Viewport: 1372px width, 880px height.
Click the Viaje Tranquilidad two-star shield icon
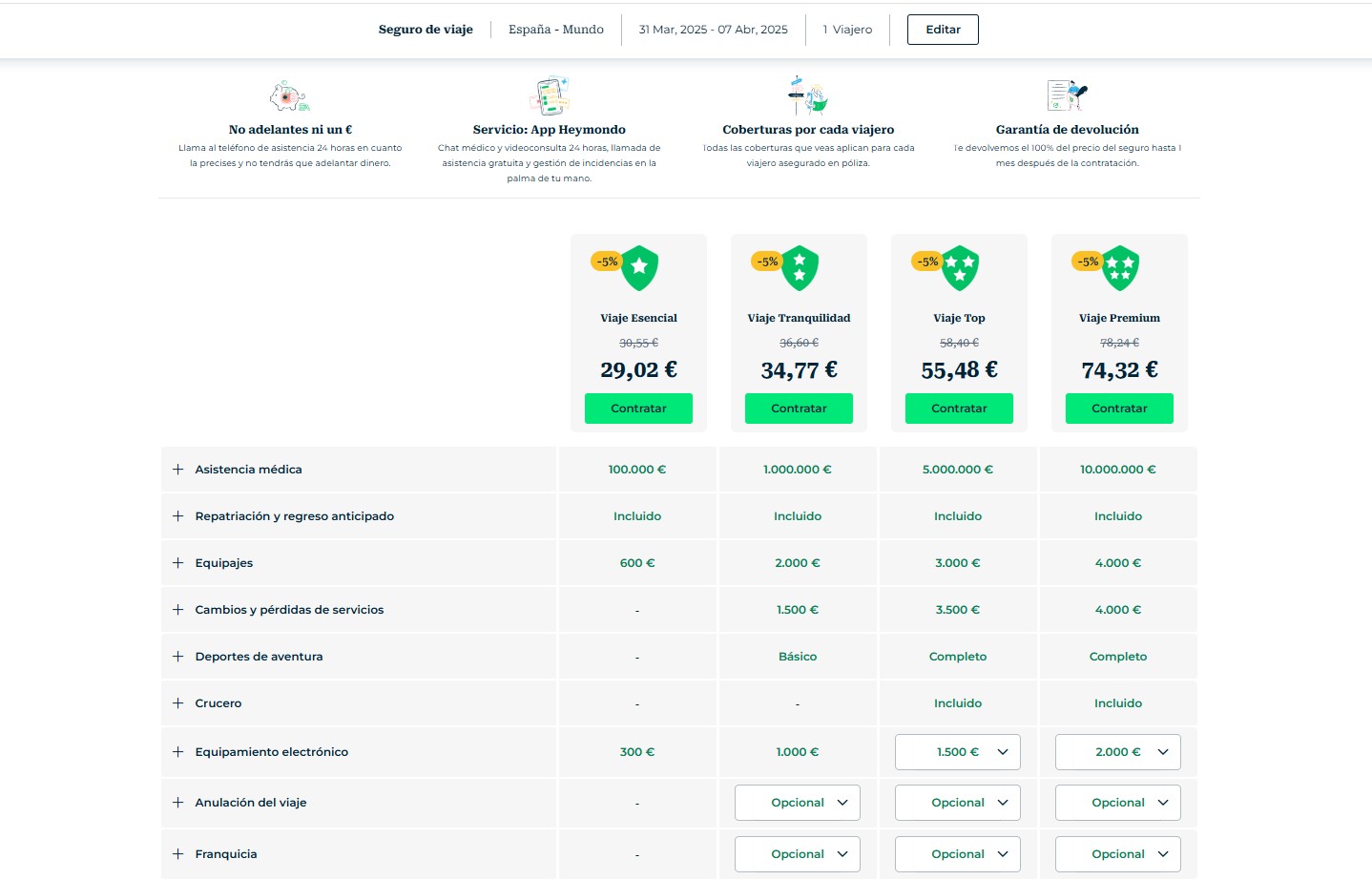[800, 268]
